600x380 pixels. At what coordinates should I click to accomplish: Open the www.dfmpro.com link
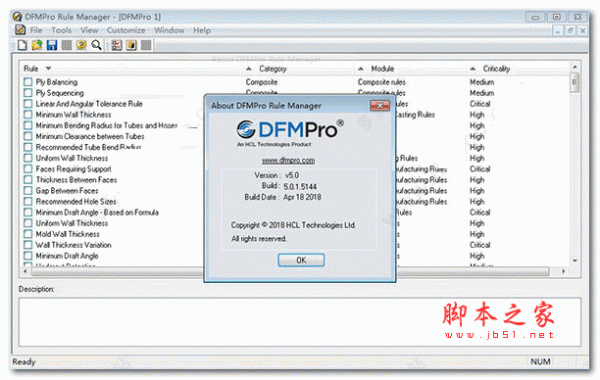(x=288, y=160)
